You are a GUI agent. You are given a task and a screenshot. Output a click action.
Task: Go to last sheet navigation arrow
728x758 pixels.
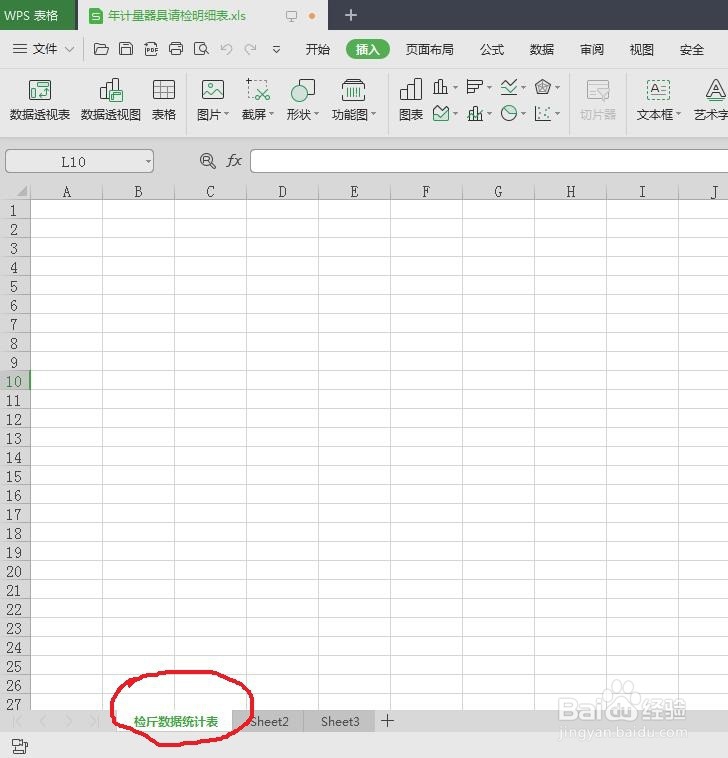click(93, 721)
